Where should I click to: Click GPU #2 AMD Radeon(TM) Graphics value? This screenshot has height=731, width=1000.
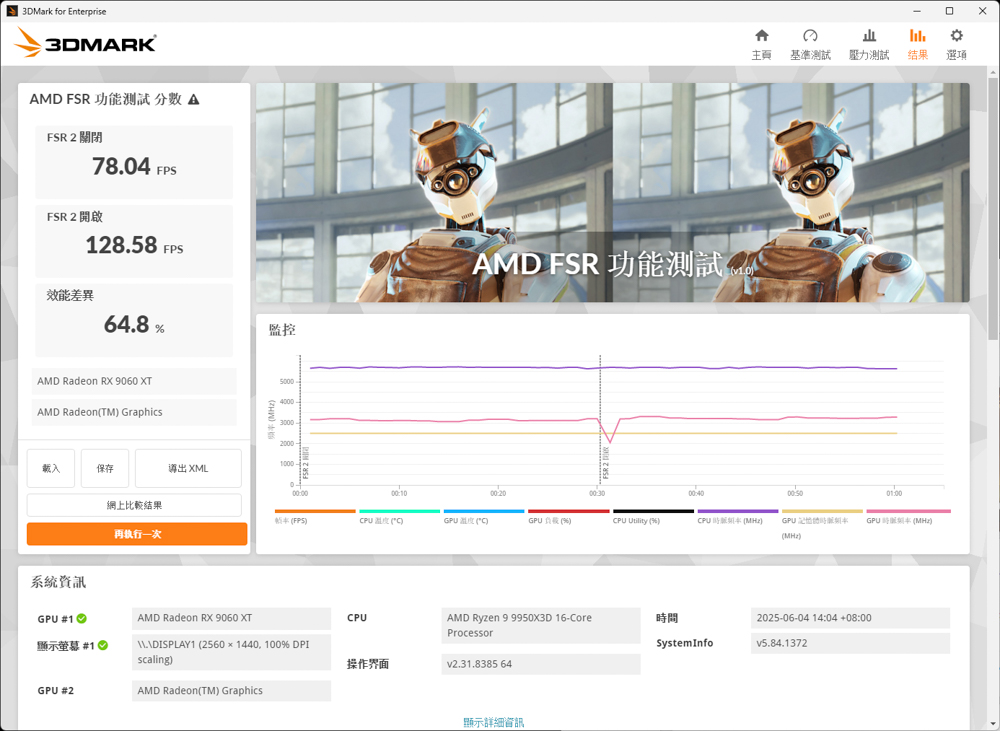click(x=232, y=690)
